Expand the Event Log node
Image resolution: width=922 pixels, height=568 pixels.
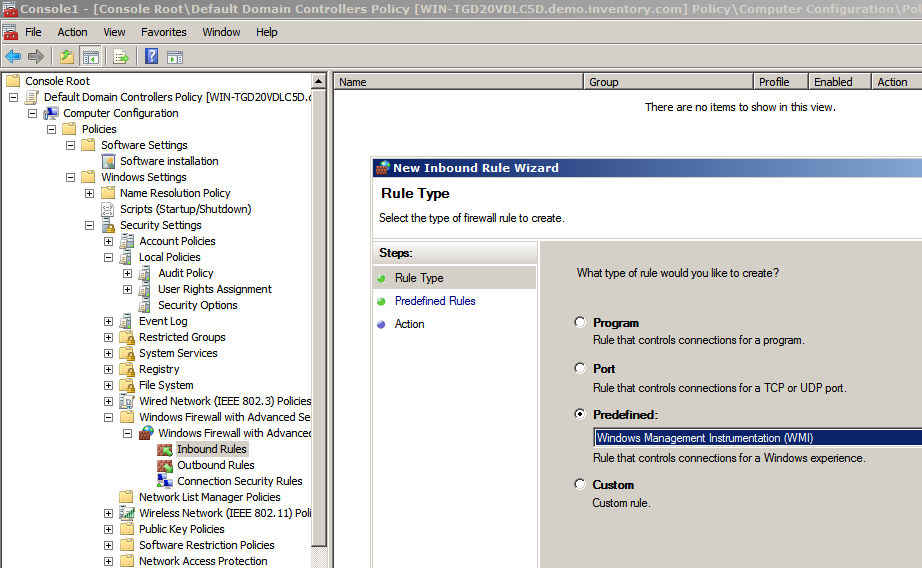click(x=108, y=322)
